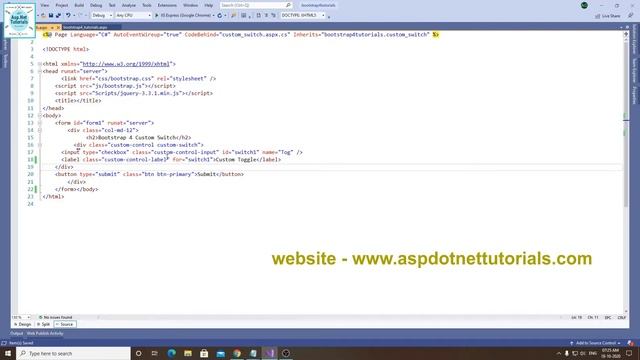Screen dimensions: 640x360
Task: Click the "Submit" text in button tag
Action: point(207,174)
